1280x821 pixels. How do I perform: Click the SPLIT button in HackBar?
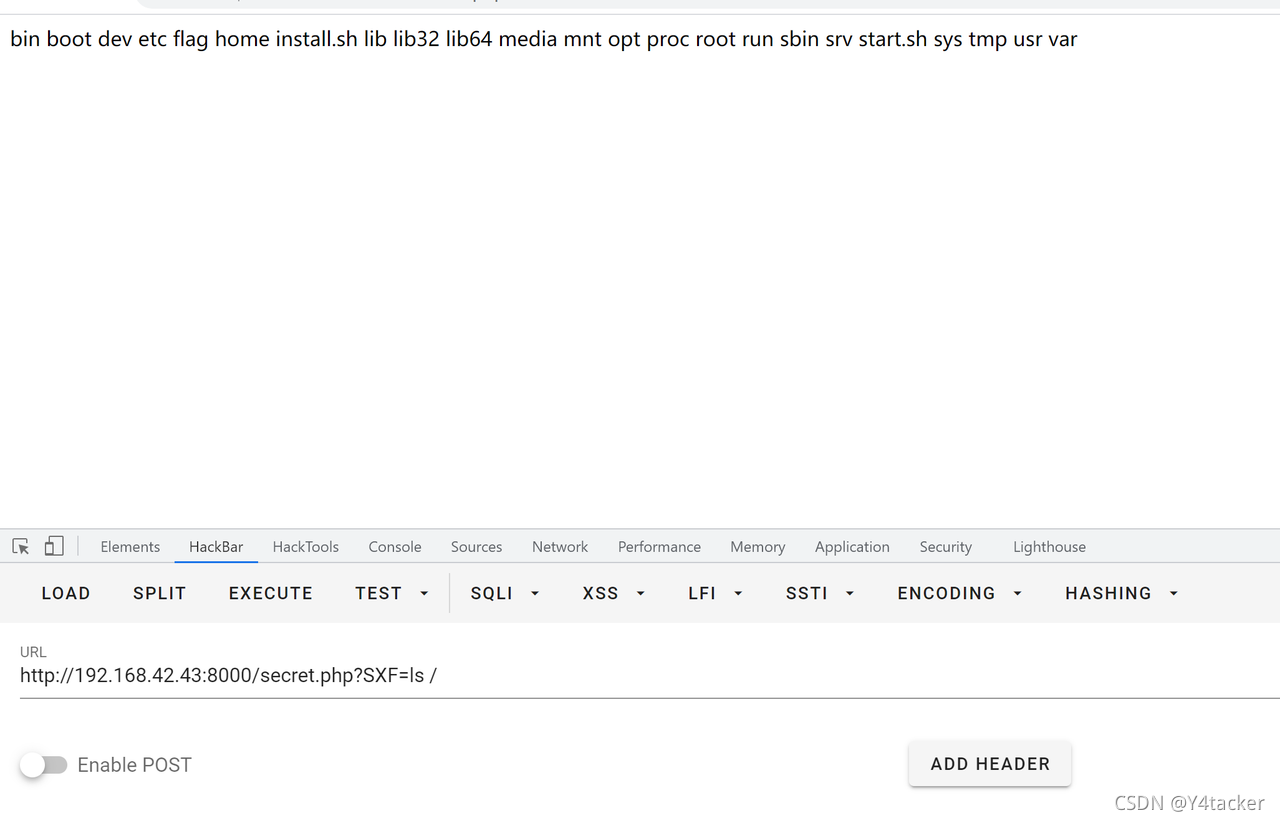pyautogui.click(x=160, y=593)
